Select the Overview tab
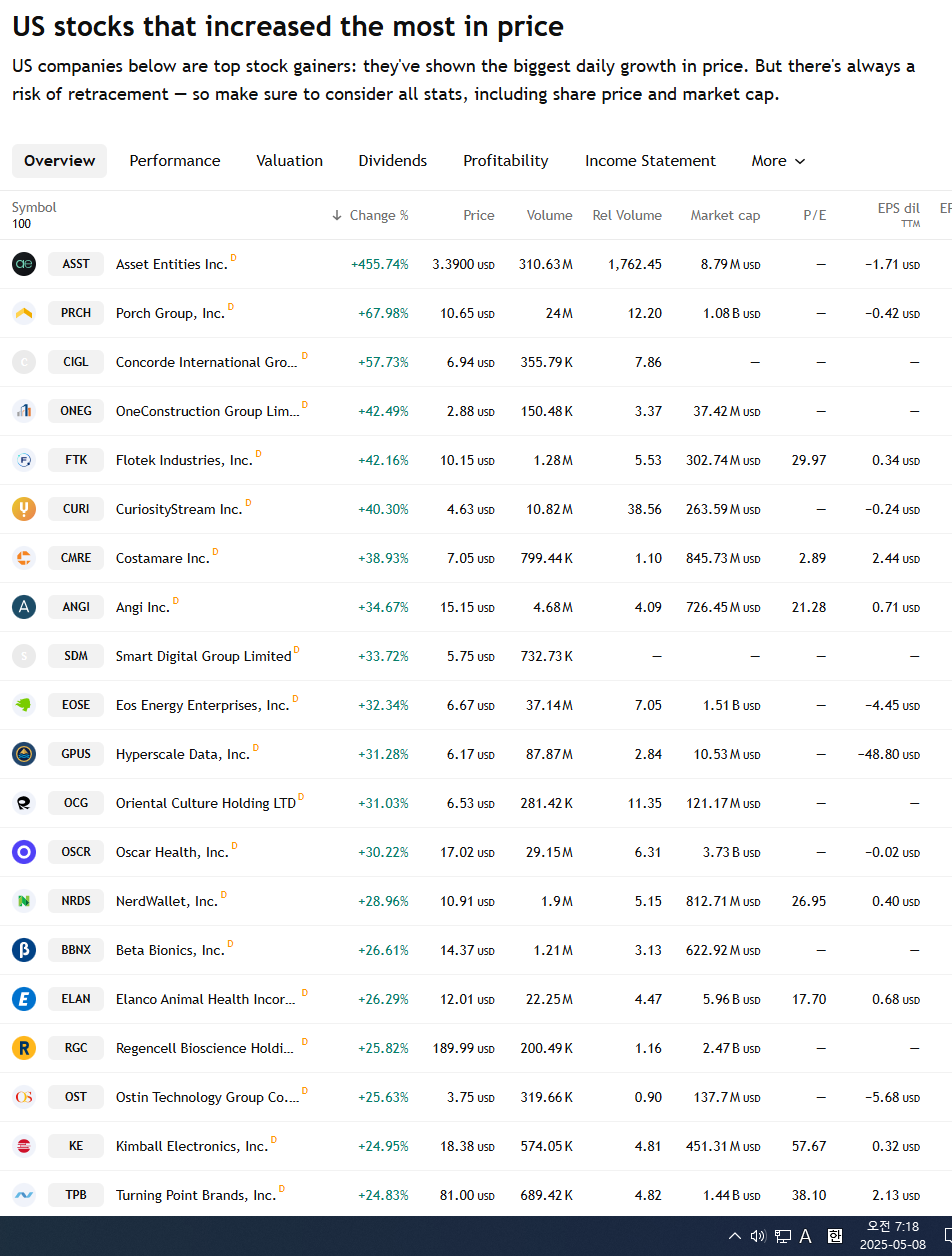Viewport: 952px width, 1256px height. (x=60, y=161)
